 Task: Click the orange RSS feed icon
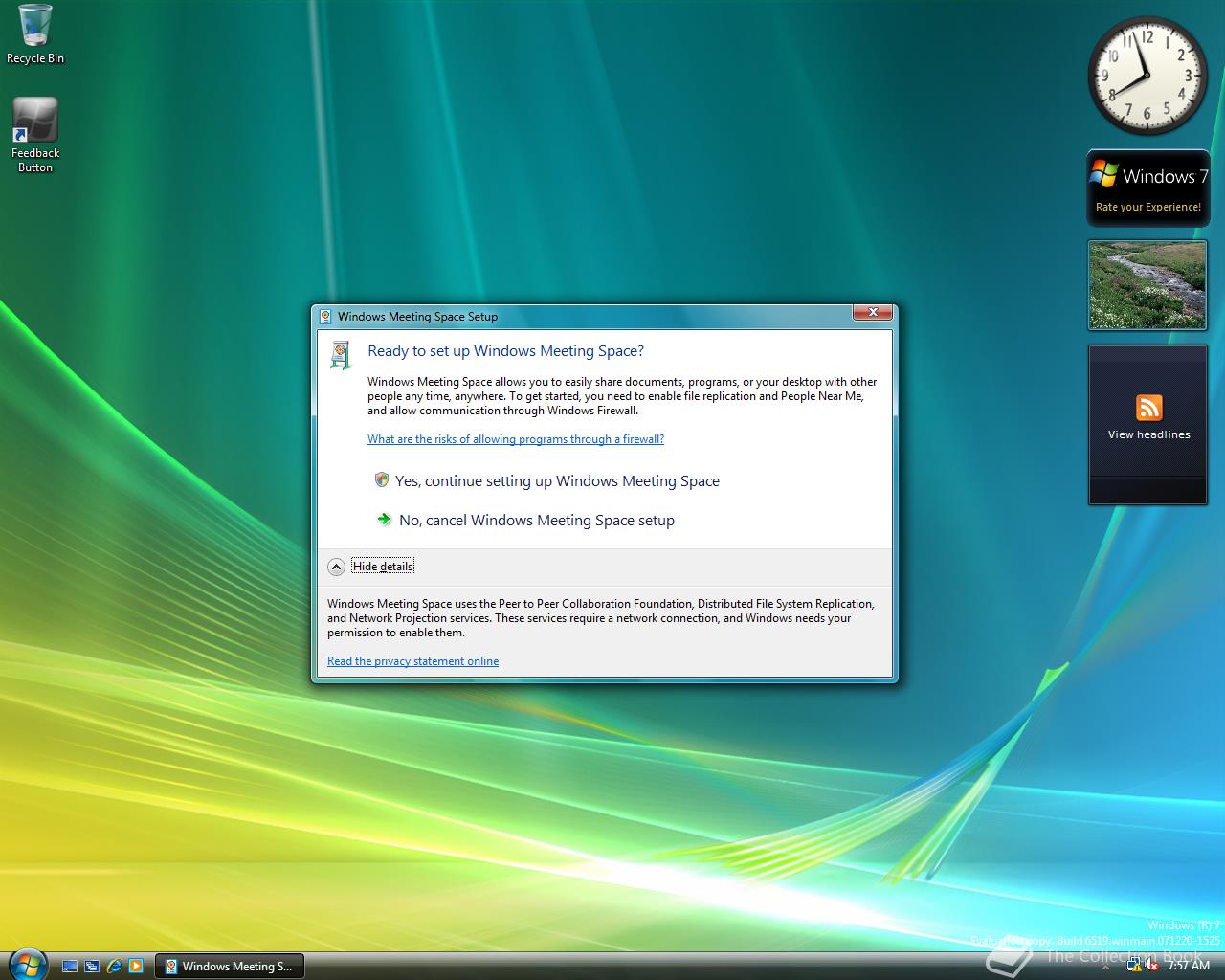tap(1148, 408)
